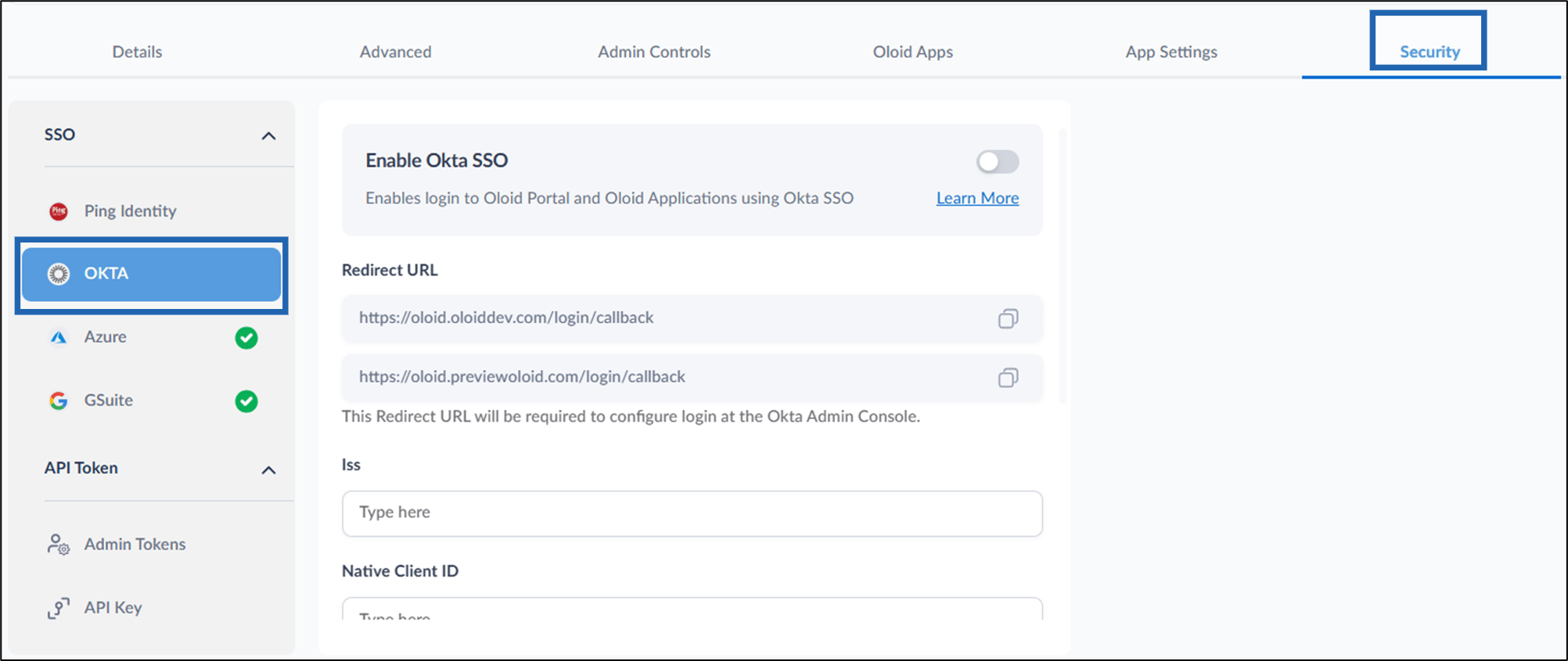The image size is (1568, 661).
Task: Click the API Key icon
Action: [x=59, y=608]
